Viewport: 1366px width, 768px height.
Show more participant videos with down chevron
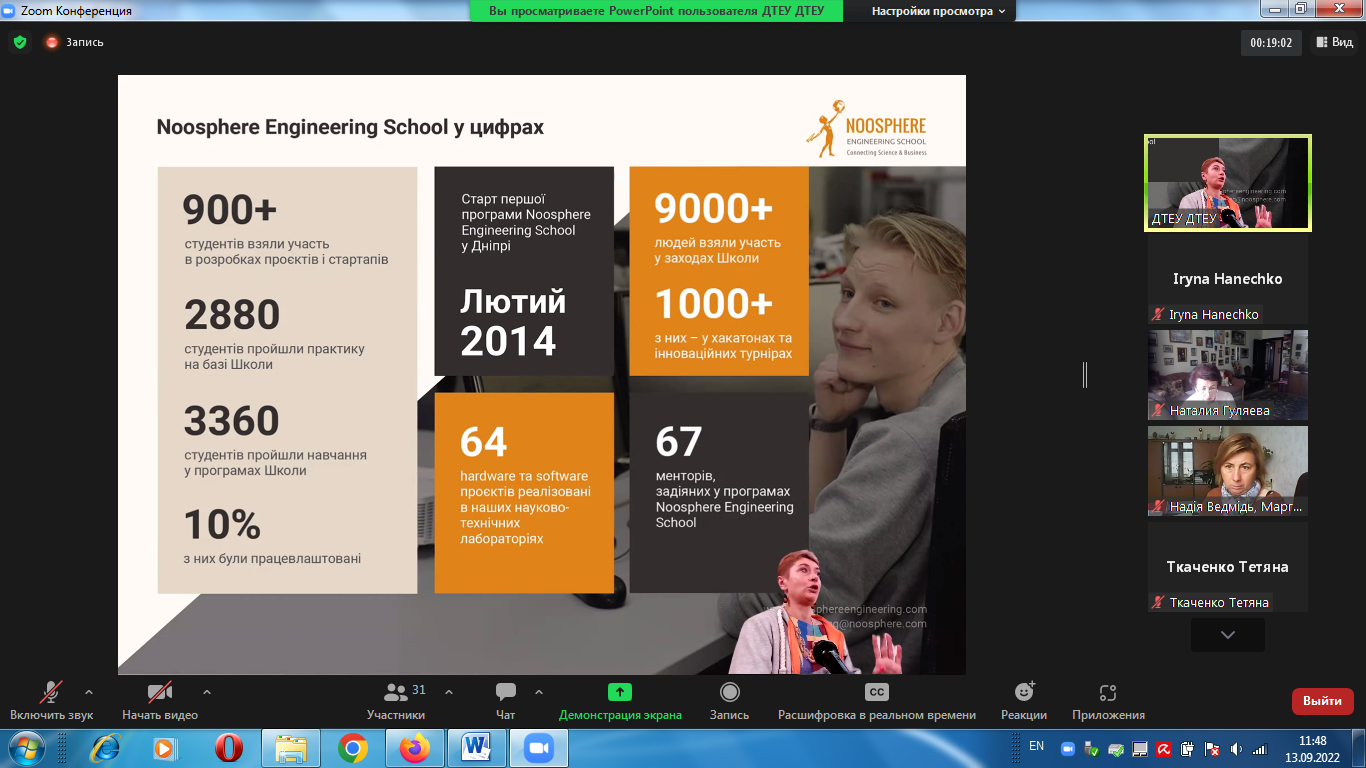coord(1228,635)
